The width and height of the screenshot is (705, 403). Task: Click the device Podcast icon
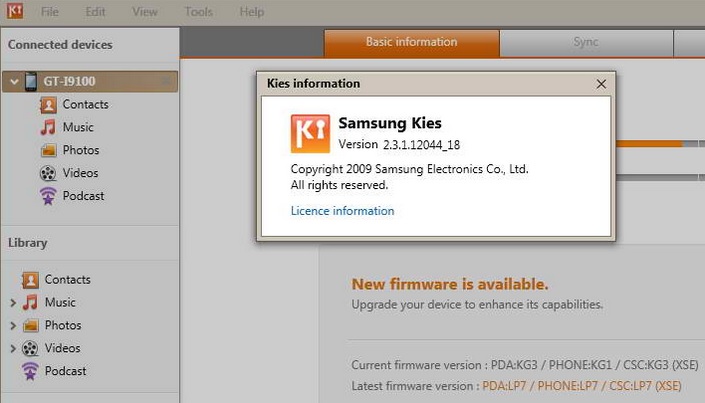click(x=48, y=196)
